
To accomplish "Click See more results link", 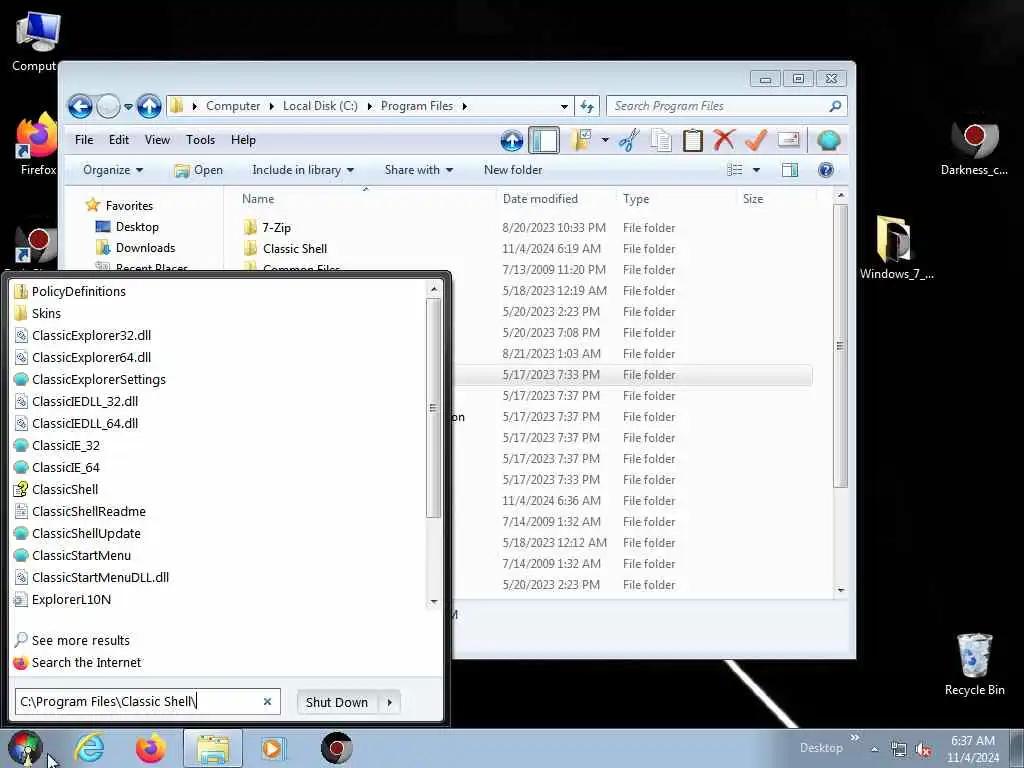I will pos(80,640).
